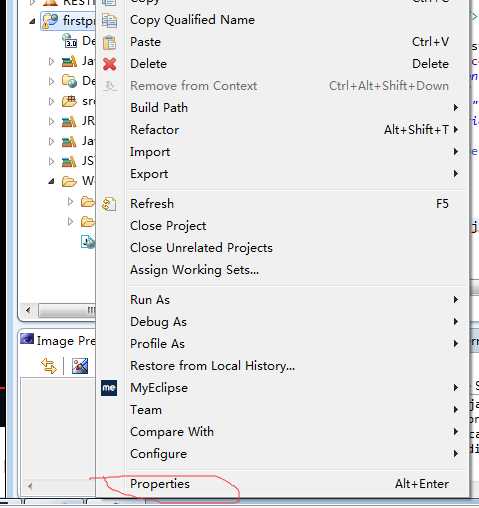Click the src source folder icon

click(x=69, y=101)
